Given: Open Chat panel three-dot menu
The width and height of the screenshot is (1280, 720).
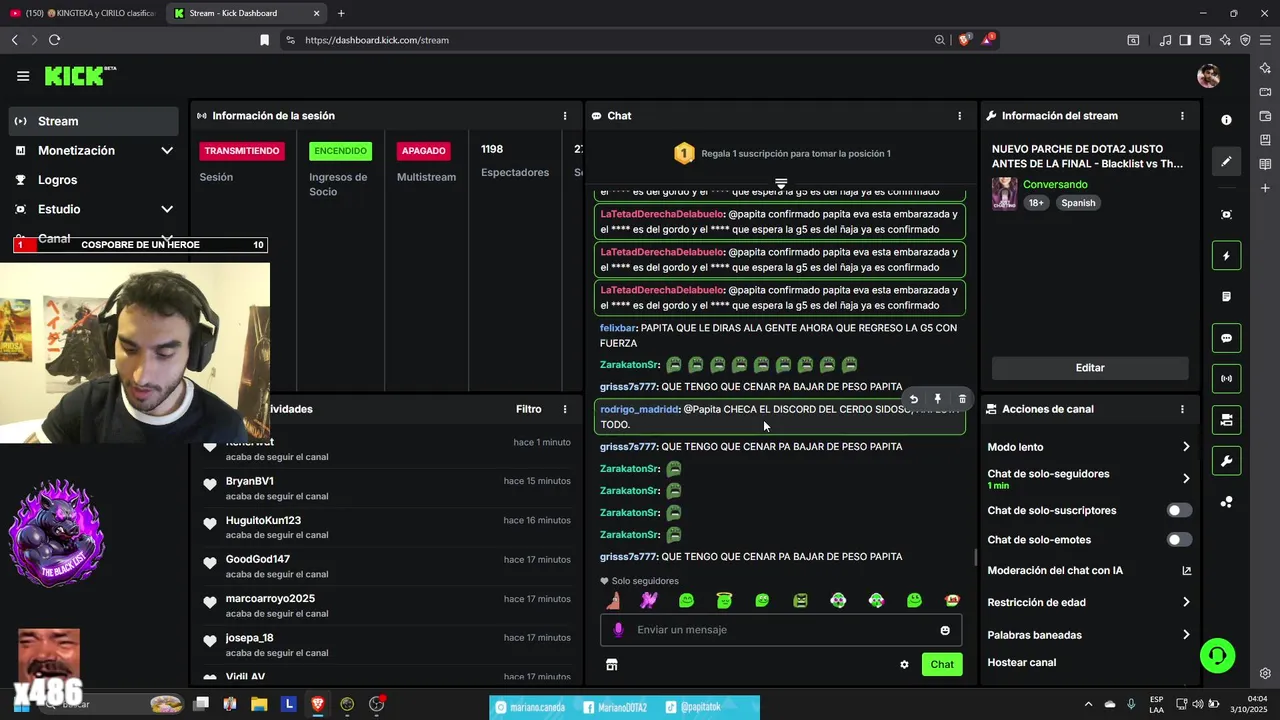Looking at the screenshot, I should (960, 116).
